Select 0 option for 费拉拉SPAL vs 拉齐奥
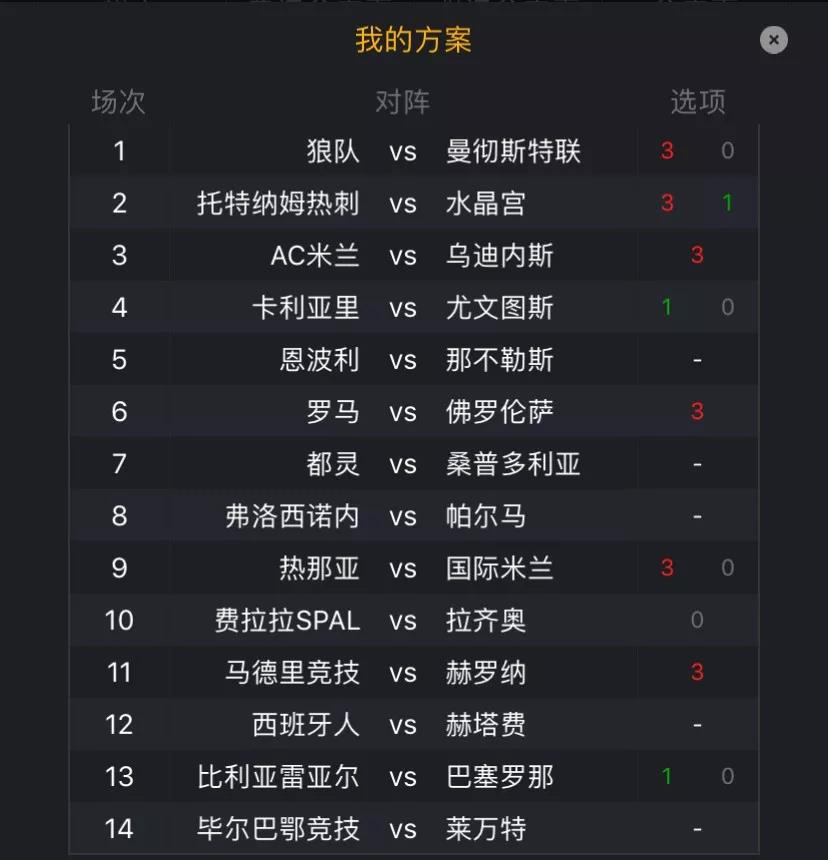Viewport: 828px width, 860px height. [x=697, y=620]
